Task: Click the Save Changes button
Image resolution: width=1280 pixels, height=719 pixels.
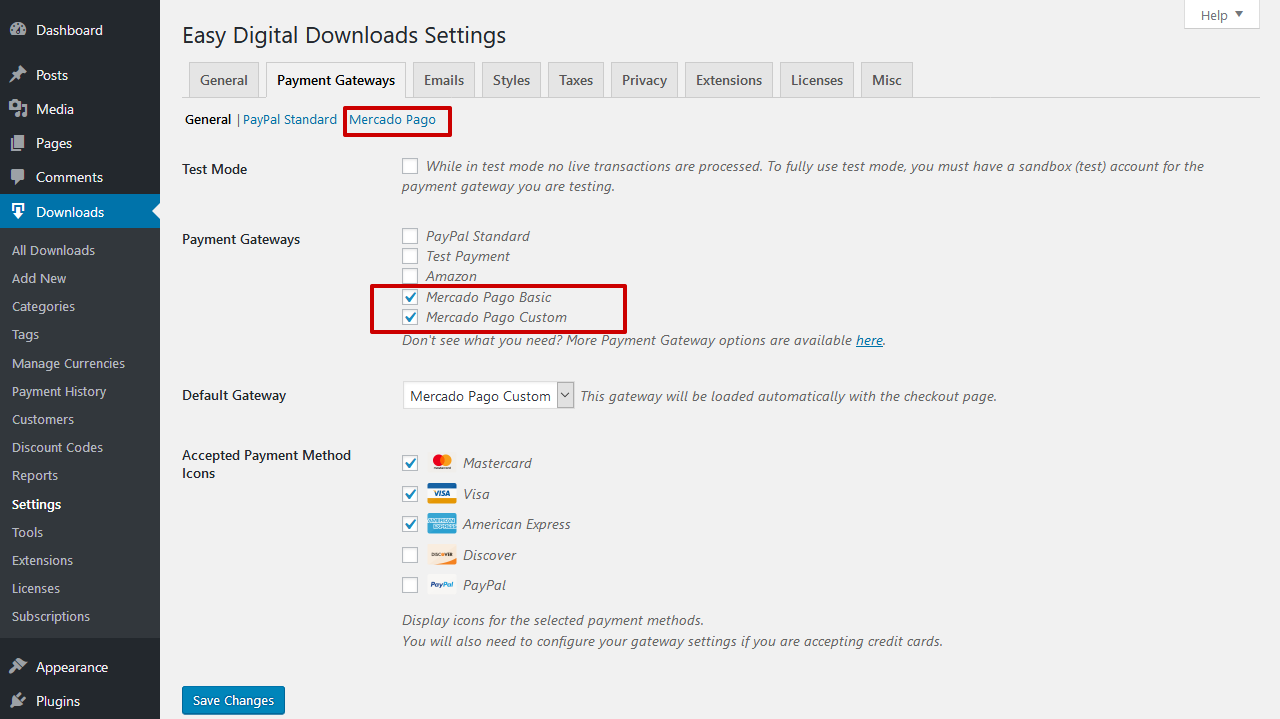Action: tap(233, 700)
